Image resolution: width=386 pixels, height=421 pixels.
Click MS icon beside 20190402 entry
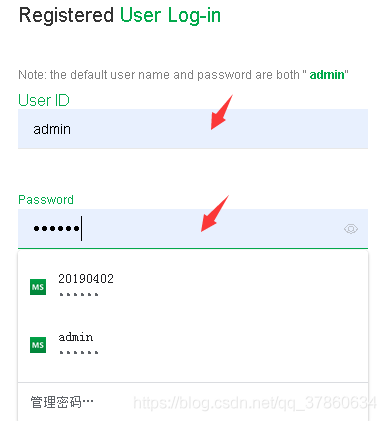point(38,287)
